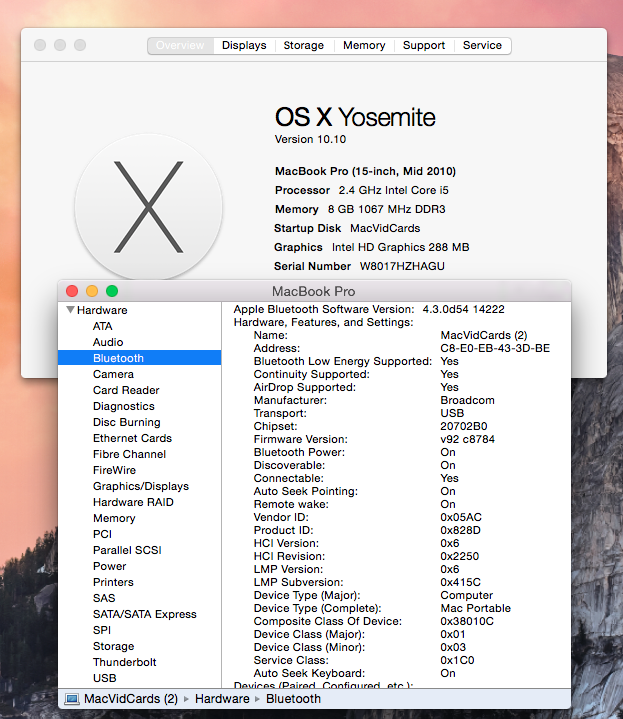
Task: Click MacBook Pro (15-inch, Mid 2010) model text
Action: click(x=365, y=171)
